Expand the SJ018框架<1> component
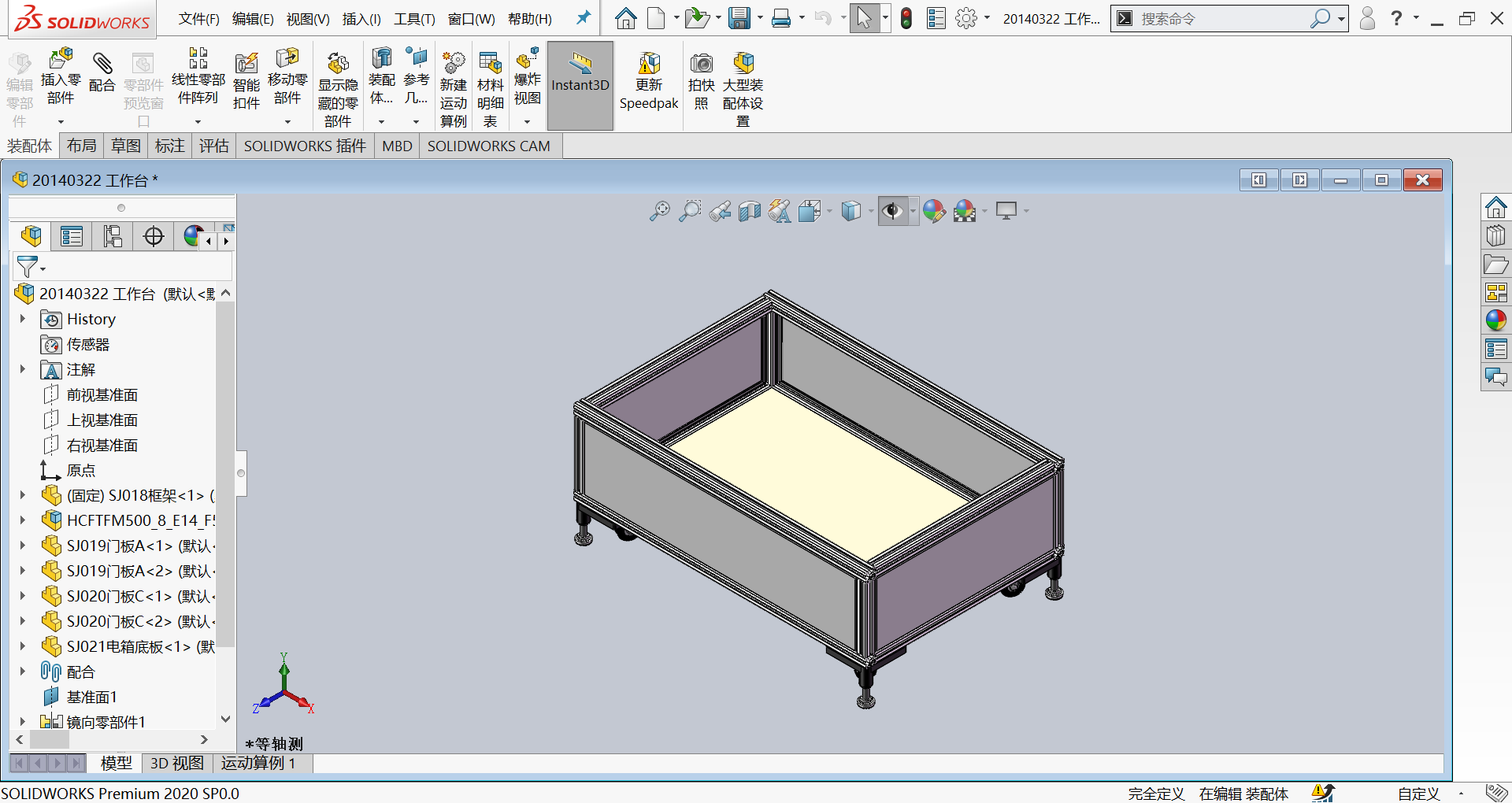Viewport: 1512px width, 803px height. (23, 495)
